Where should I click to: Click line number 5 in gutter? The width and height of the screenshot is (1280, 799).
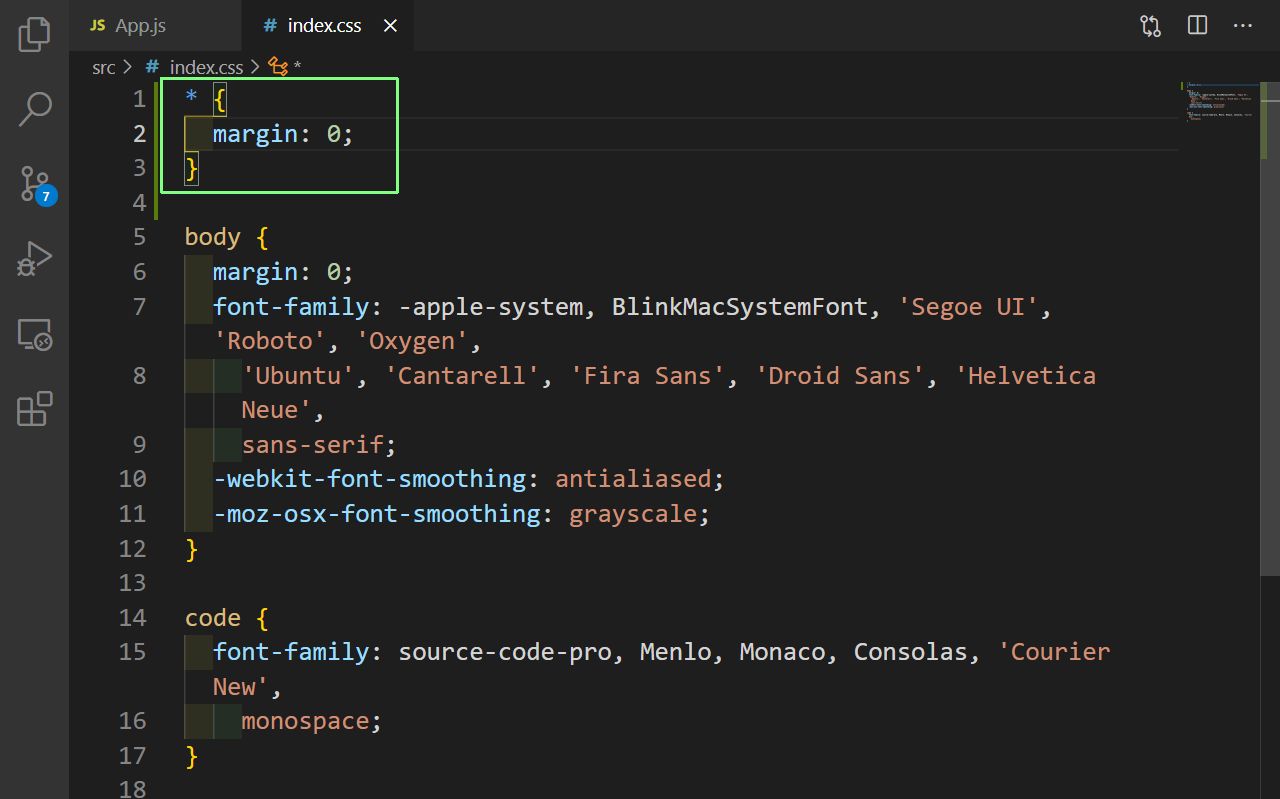pyautogui.click(x=139, y=237)
